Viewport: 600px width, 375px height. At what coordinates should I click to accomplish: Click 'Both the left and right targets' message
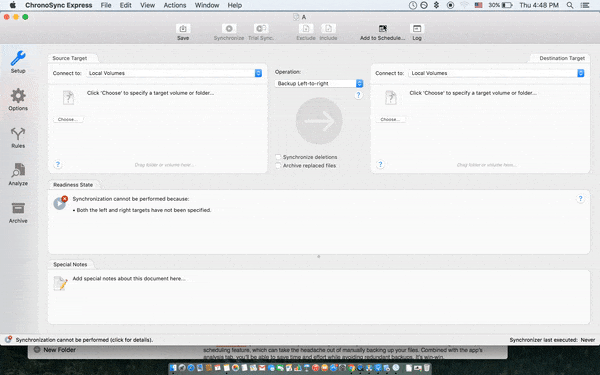(142, 210)
